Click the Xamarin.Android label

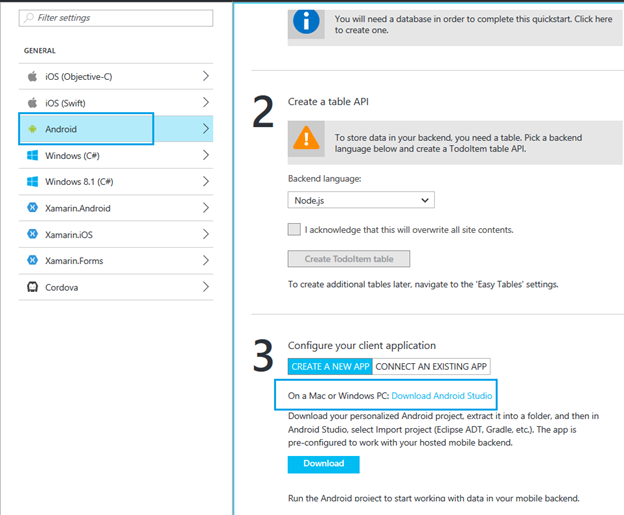pos(78,208)
